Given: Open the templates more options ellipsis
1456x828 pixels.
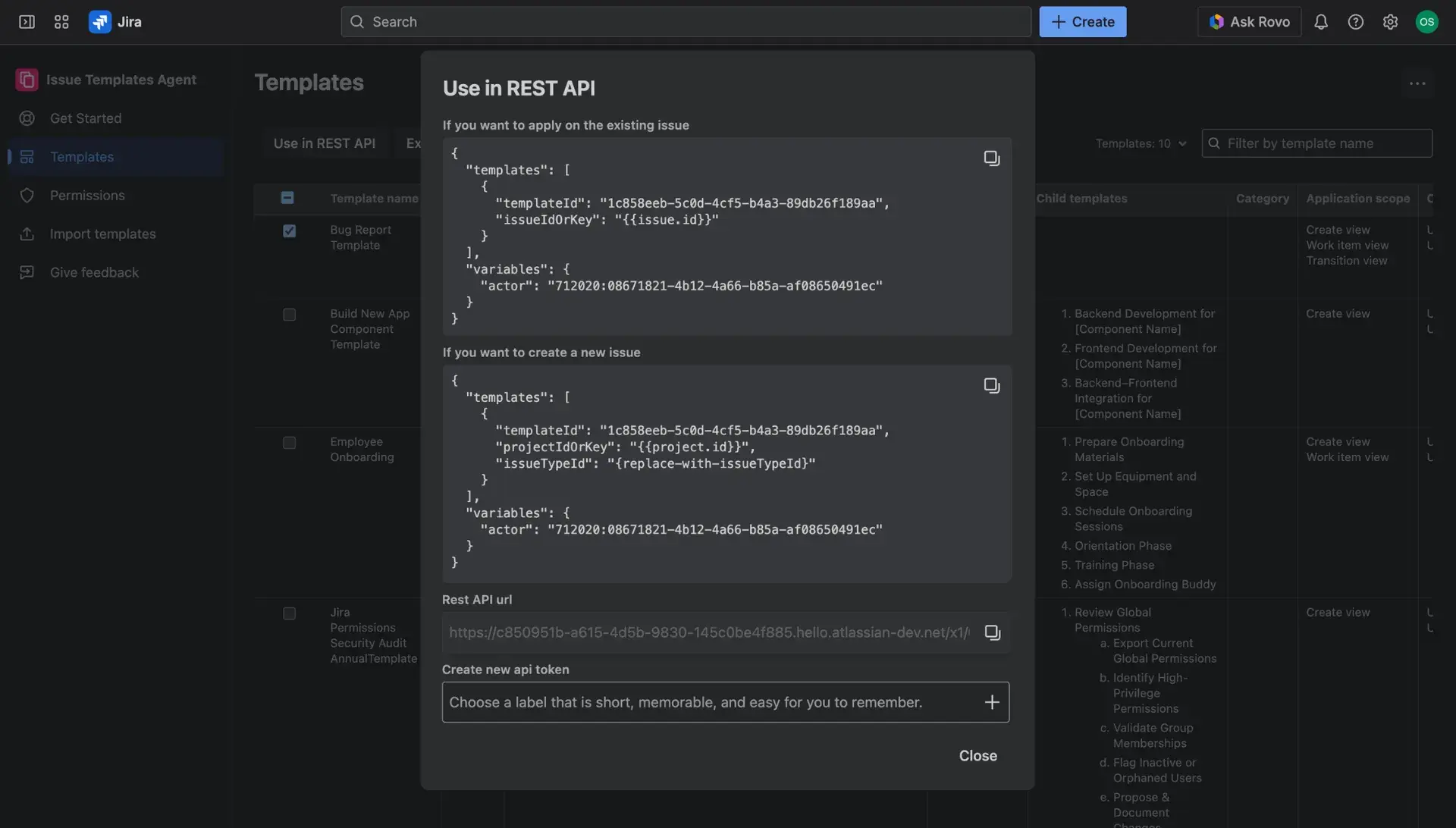Looking at the screenshot, I should 1417,83.
